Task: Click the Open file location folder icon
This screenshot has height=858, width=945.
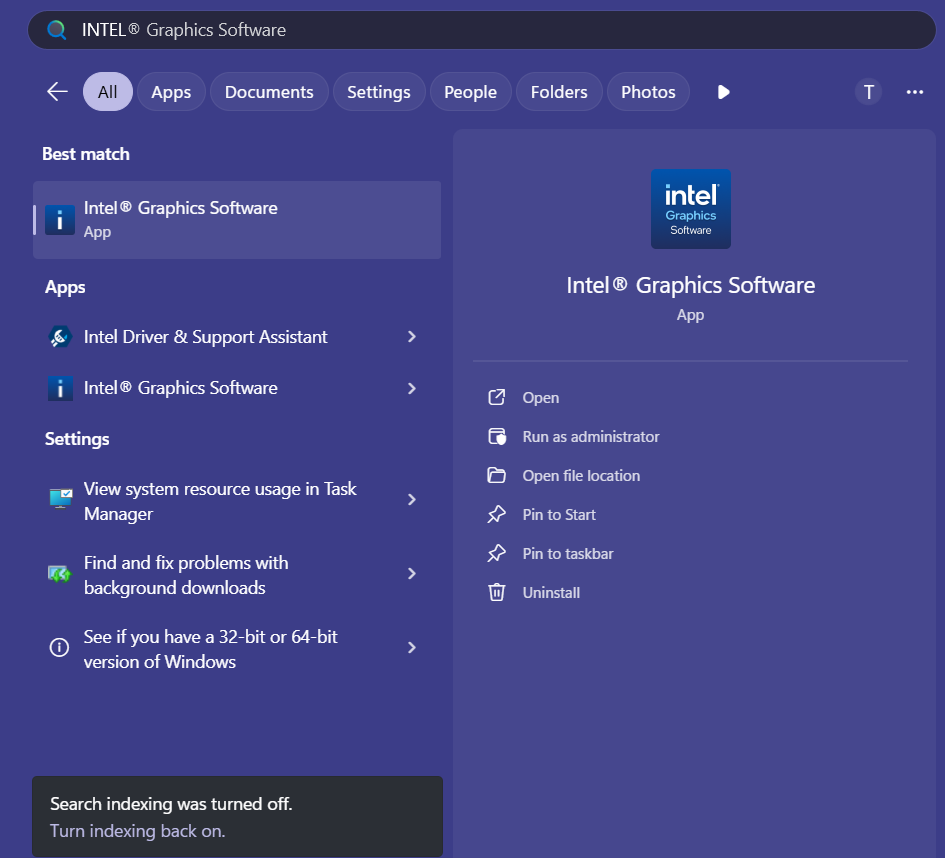Action: [497, 475]
